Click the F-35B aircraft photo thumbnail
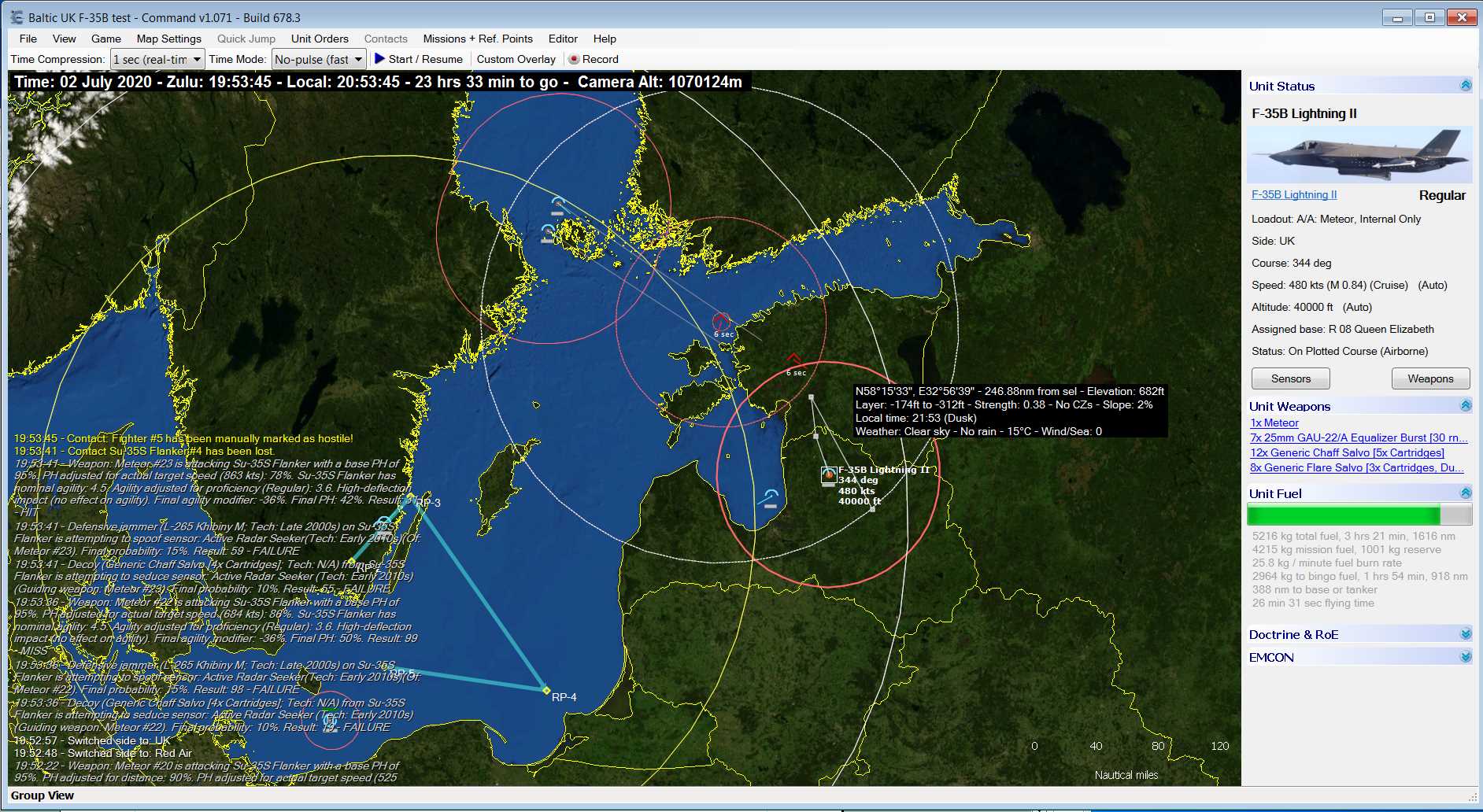Viewport: 1483px width, 812px height. [1359, 155]
